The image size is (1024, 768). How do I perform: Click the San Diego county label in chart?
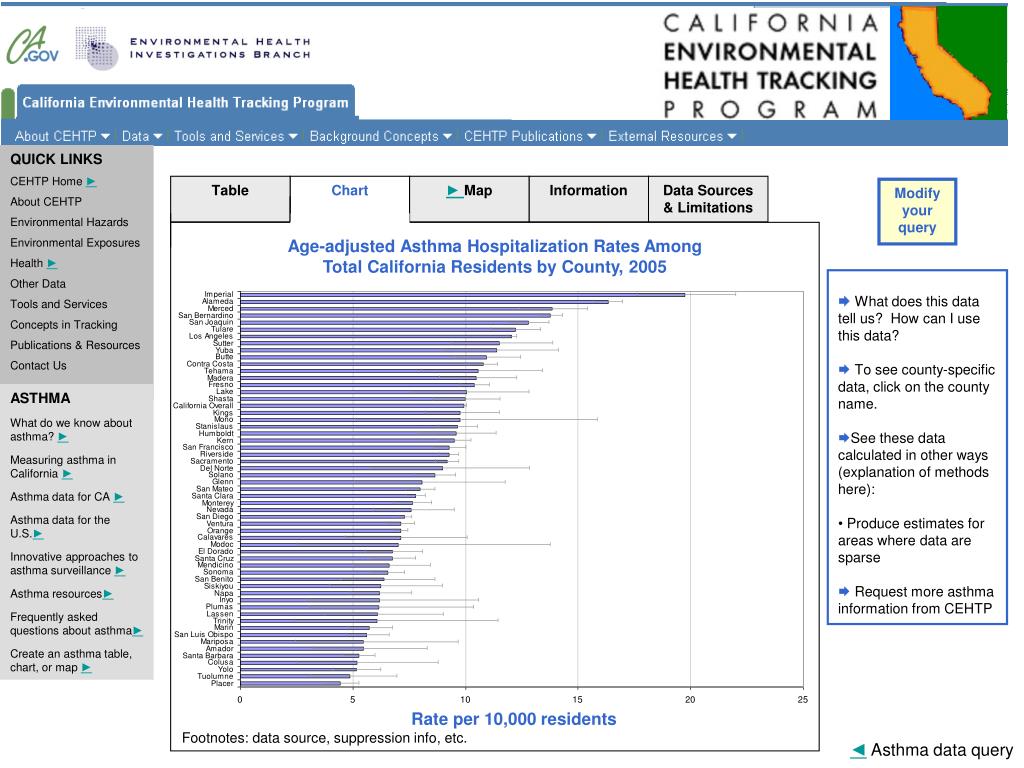point(215,517)
